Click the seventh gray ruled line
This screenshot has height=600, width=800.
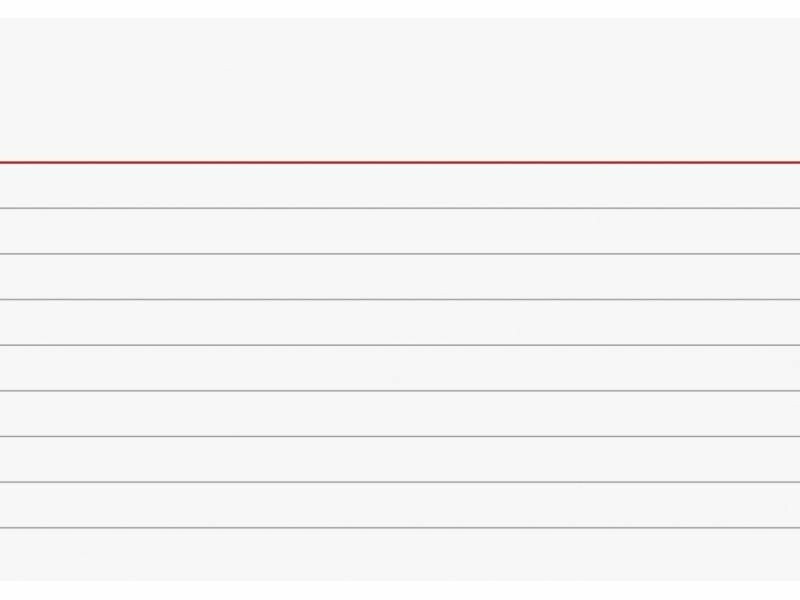[400, 482]
